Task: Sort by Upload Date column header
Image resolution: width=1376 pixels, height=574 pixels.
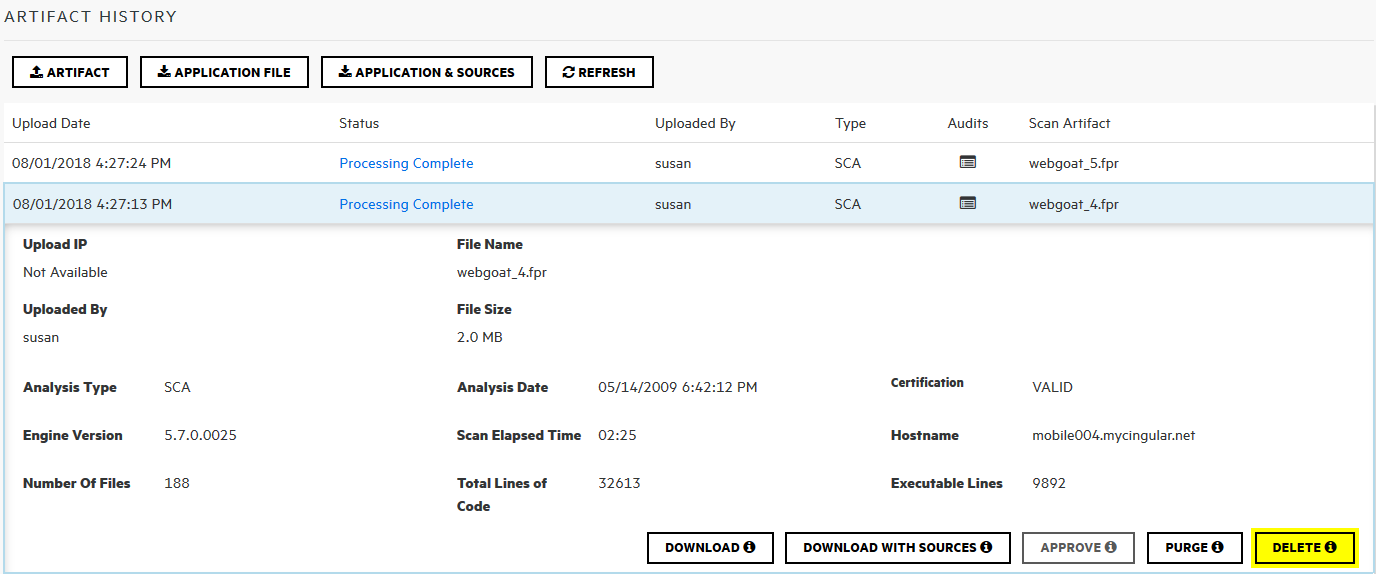Action: click(51, 123)
